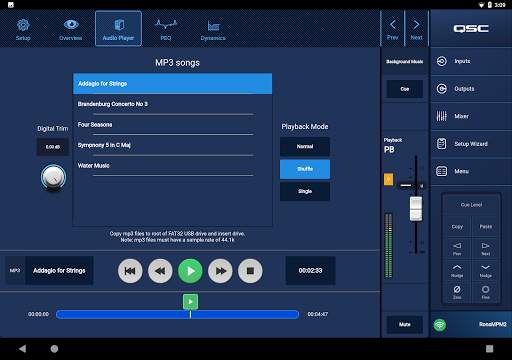Click the current track name display
This screenshot has width=512, height=360.
pyautogui.click(x=59, y=271)
